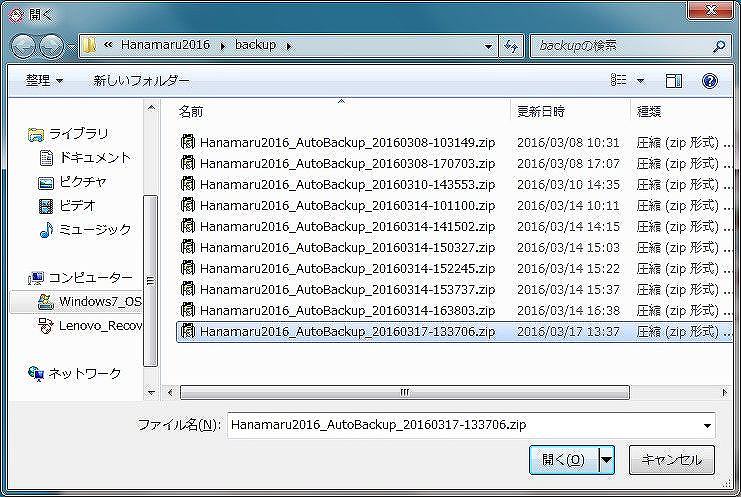Screen dimensions: 741x497
Task: Click the date 2016/03/10 14:35
Action: coord(568,184)
